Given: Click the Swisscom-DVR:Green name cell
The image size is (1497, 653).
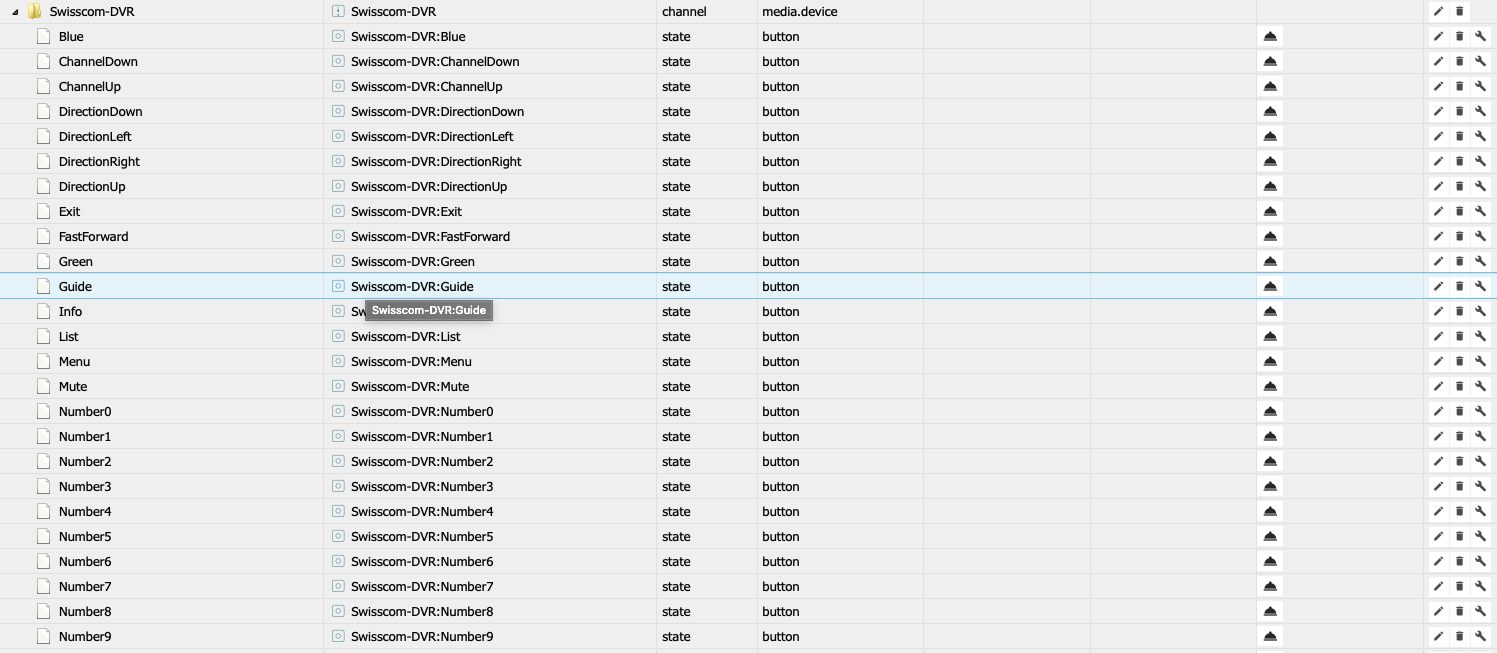Looking at the screenshot, I should pyautogui.click(x=413, y=261).
